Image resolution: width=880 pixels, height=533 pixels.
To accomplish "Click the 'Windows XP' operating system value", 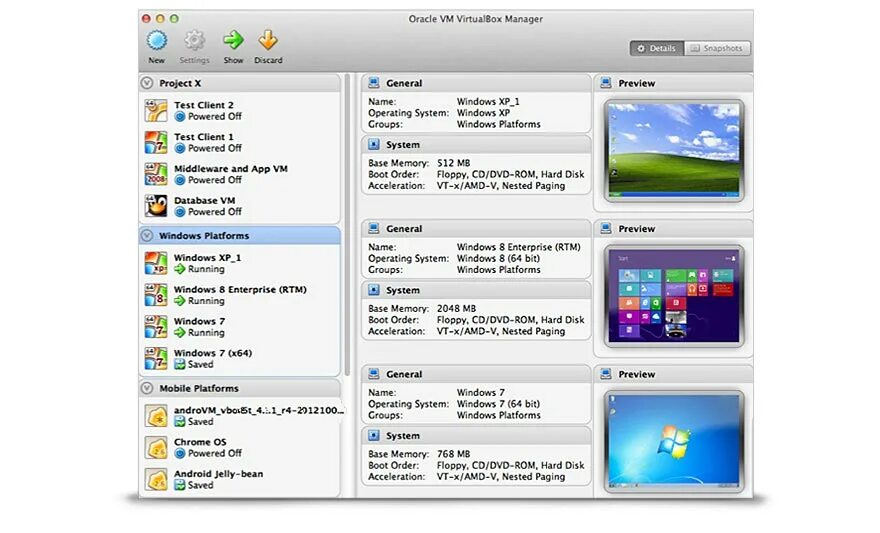I will point(483,113).
